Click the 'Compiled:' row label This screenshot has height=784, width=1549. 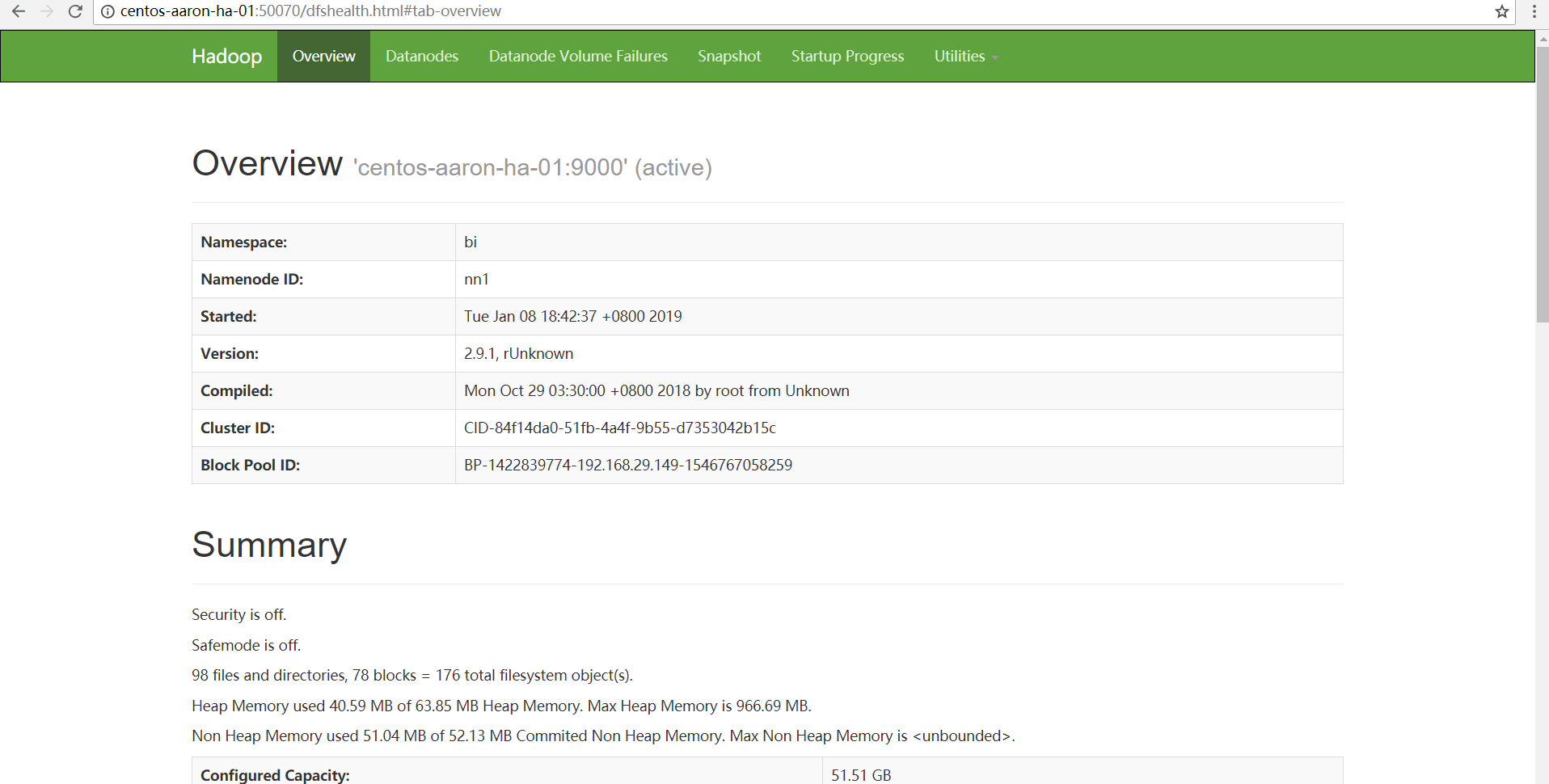(237, 390)
